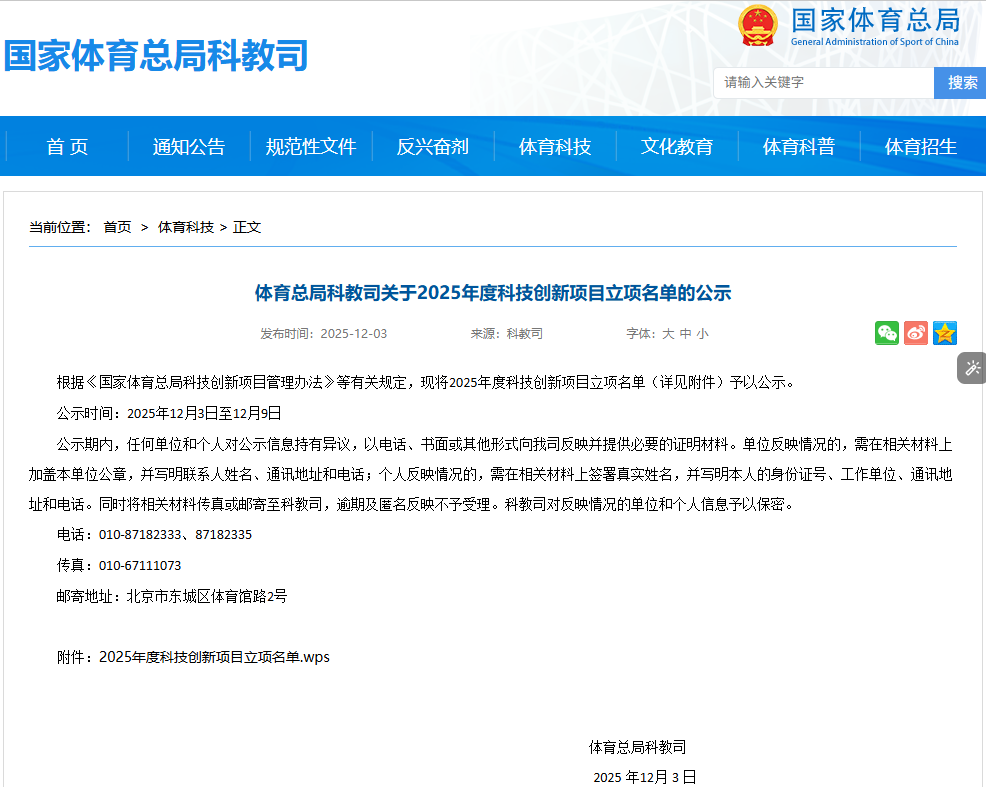Download the 2025年度科技创新项目立项名单.wps attachment
Screen dimensions: 986x787
tap(214, 657)
